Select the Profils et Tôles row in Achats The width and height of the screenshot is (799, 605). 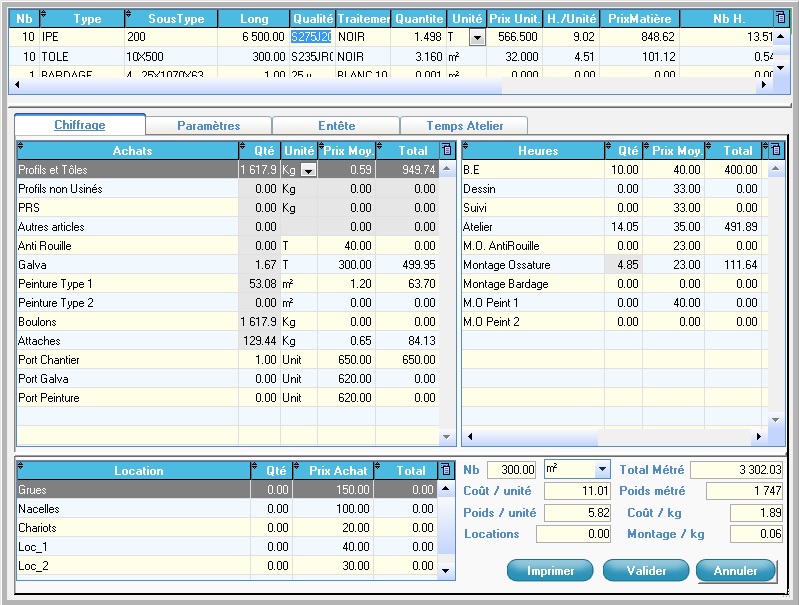coord(228,170)
